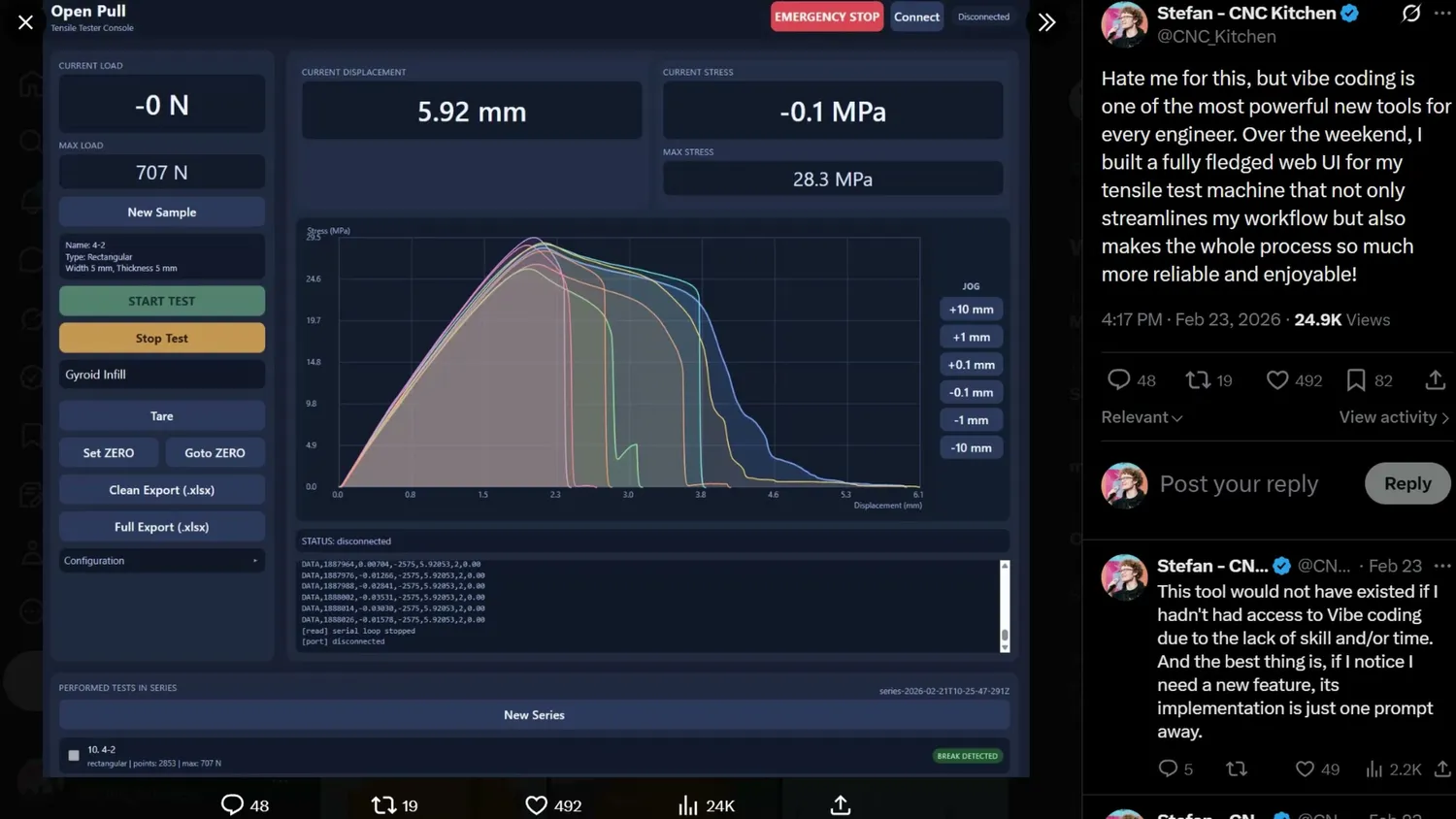Image resolution: width=1456 pixels, height=819 pixels.
Task: Share the follow-up tweet via its share icon
Action: (x=1442, y=769)
